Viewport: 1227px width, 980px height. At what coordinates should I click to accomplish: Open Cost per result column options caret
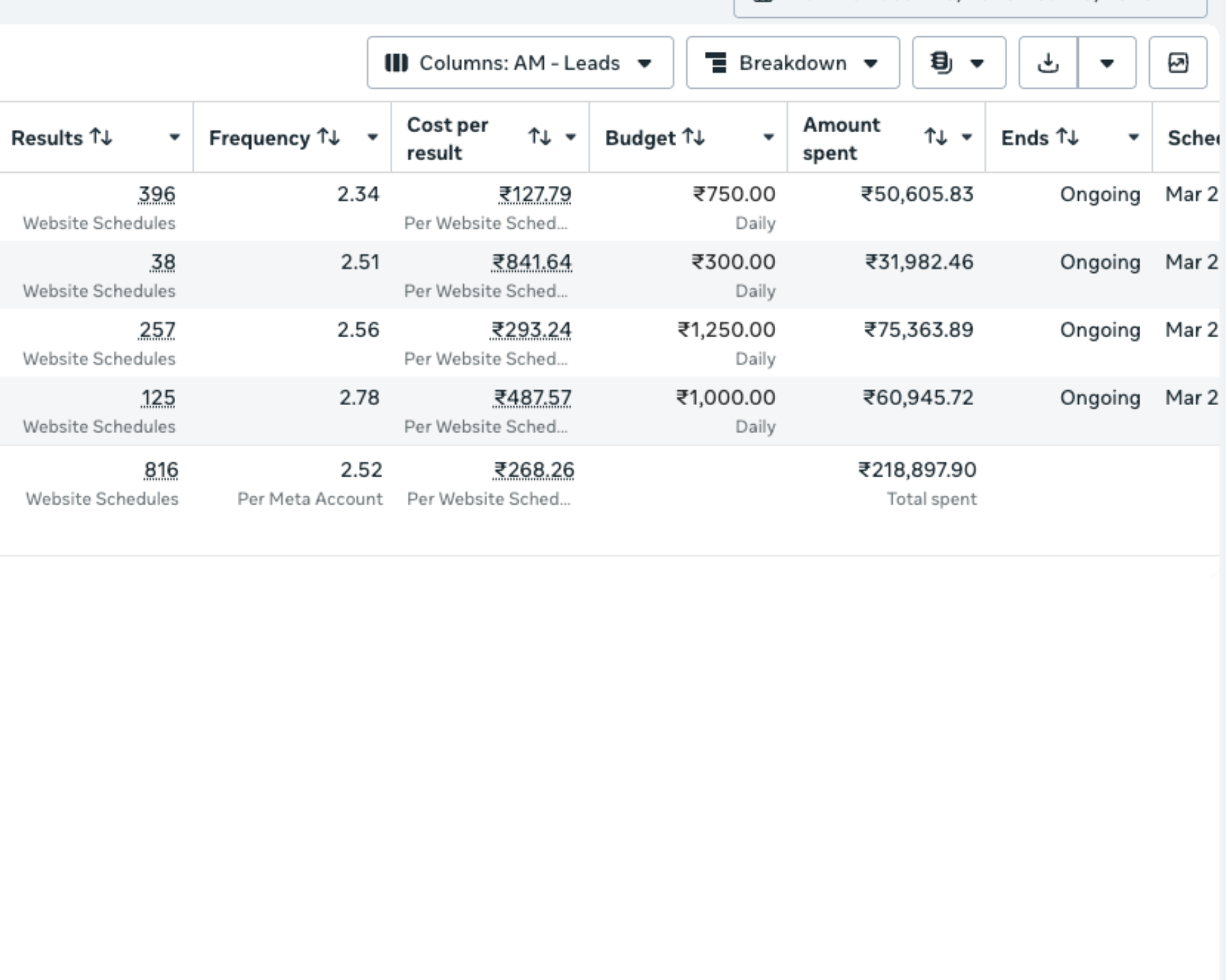pos(571,137)
